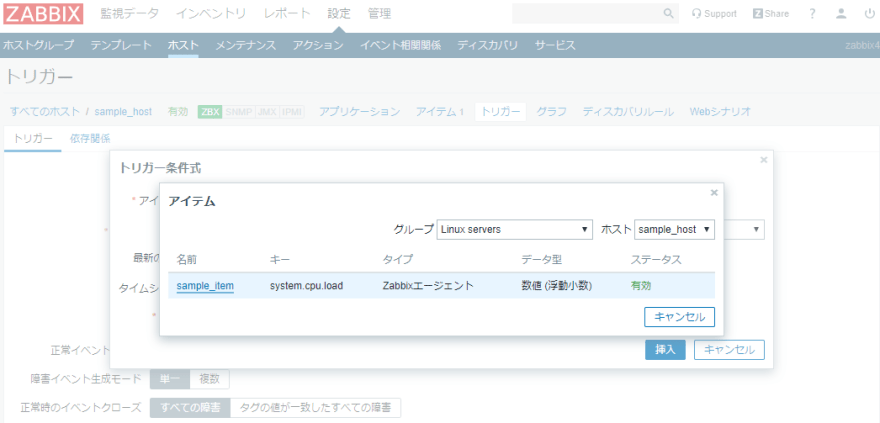
Task: Click the Zabbixエージェント type cell
Action: click(428, 286)
